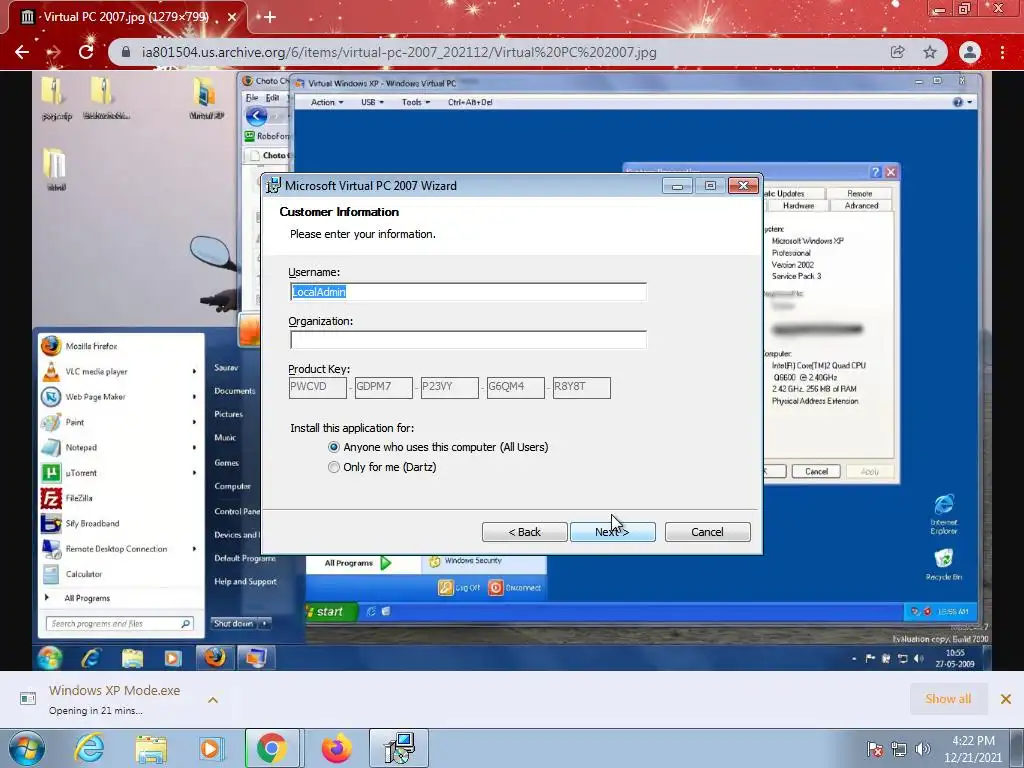This screenshot has width=1024, height=768.
Task: Click Show all downloads
Action: click(948, 699)
